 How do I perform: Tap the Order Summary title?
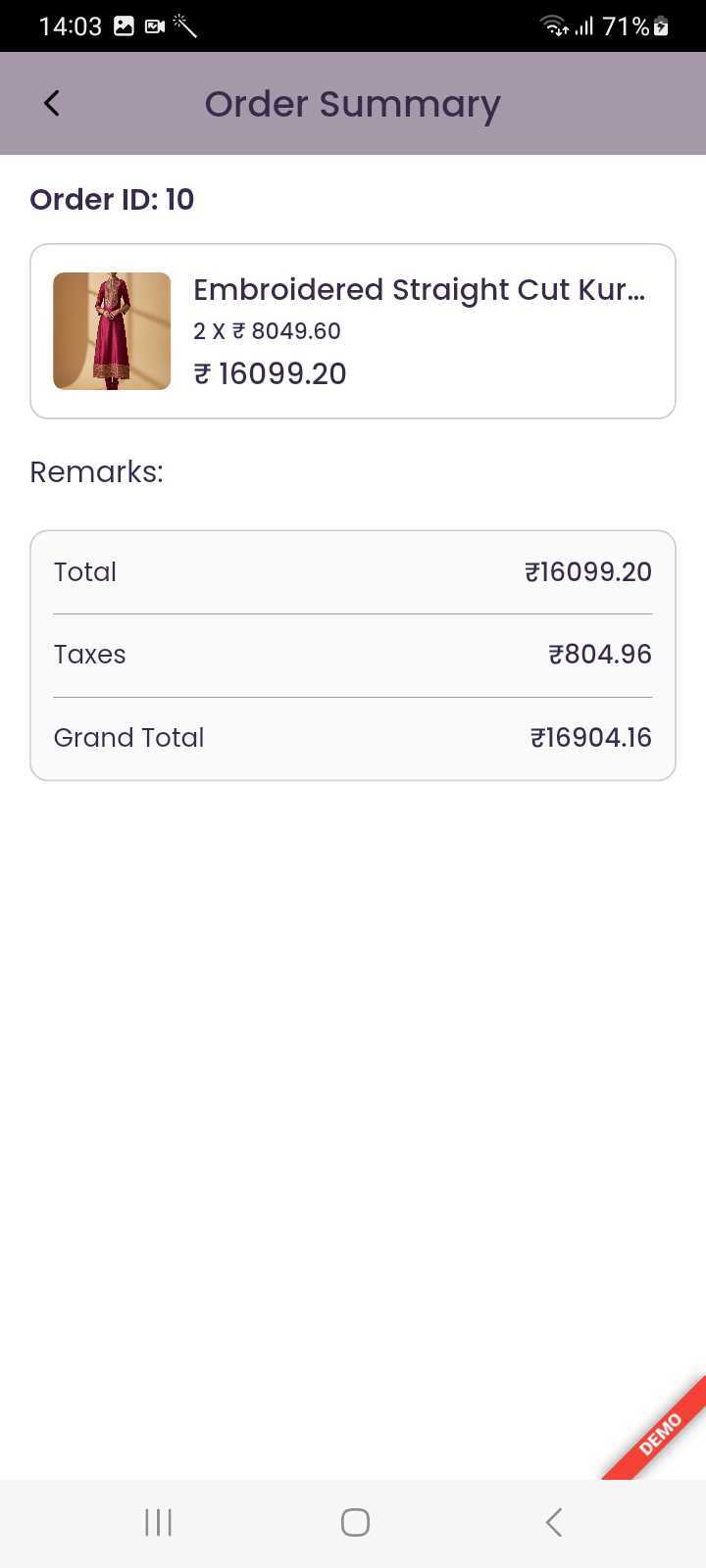(x=352, y=104)
